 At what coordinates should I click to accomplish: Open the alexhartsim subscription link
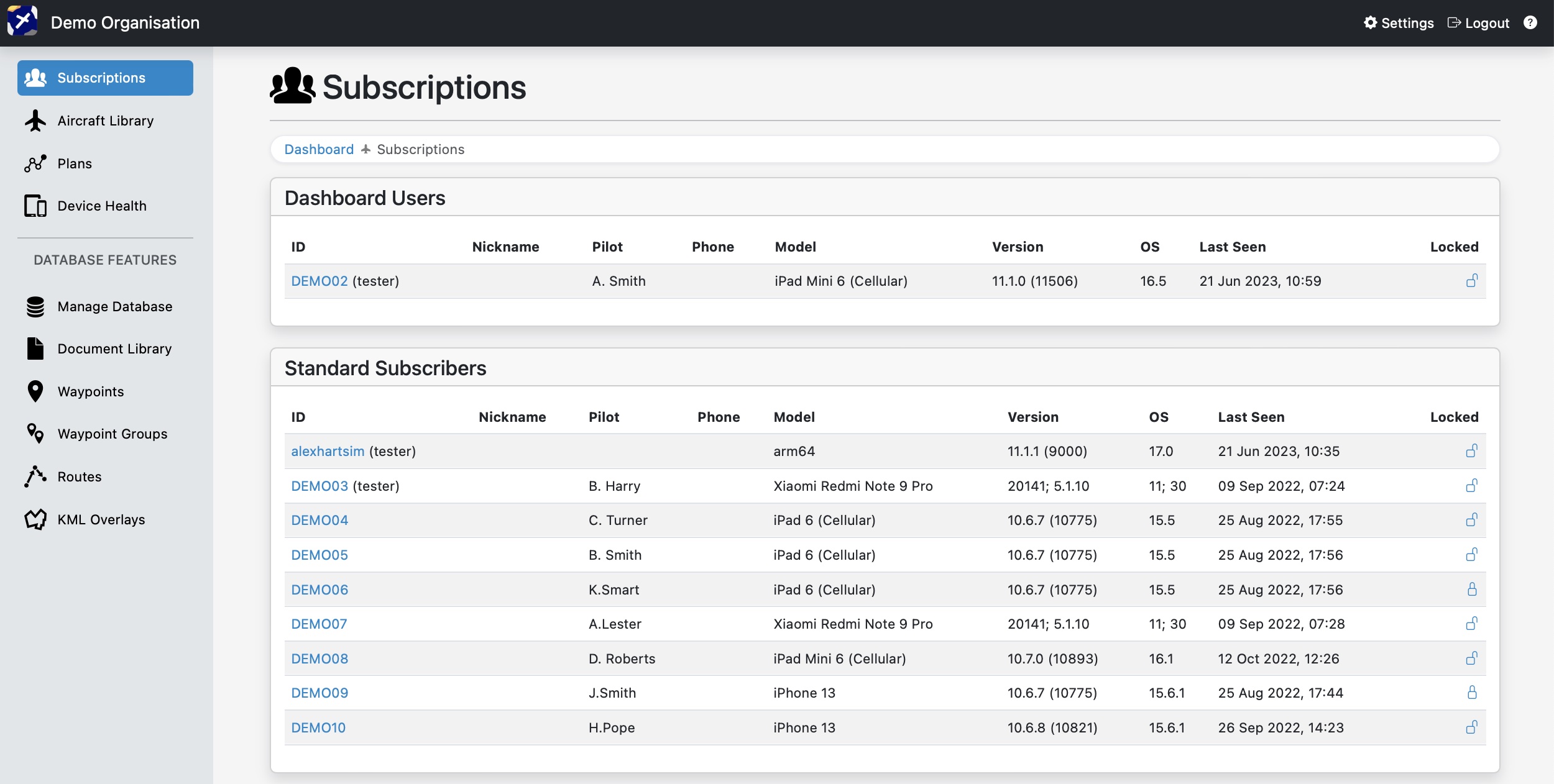(328, 451)
